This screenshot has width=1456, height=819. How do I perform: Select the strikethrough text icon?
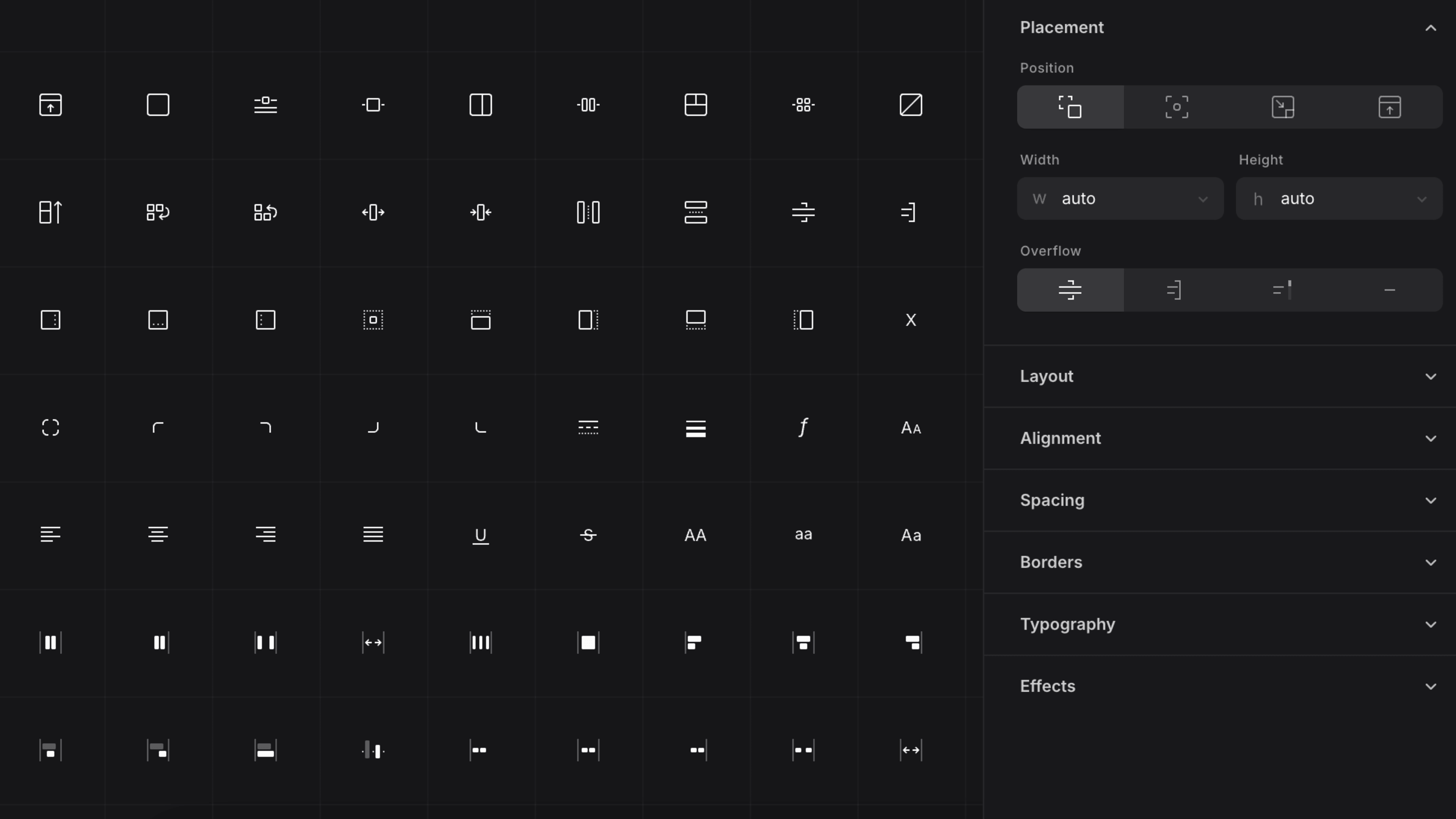pos(588,535)
